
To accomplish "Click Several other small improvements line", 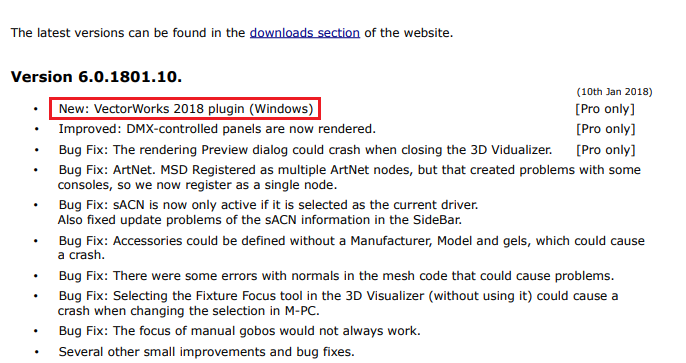I will [x=206, y=352].
